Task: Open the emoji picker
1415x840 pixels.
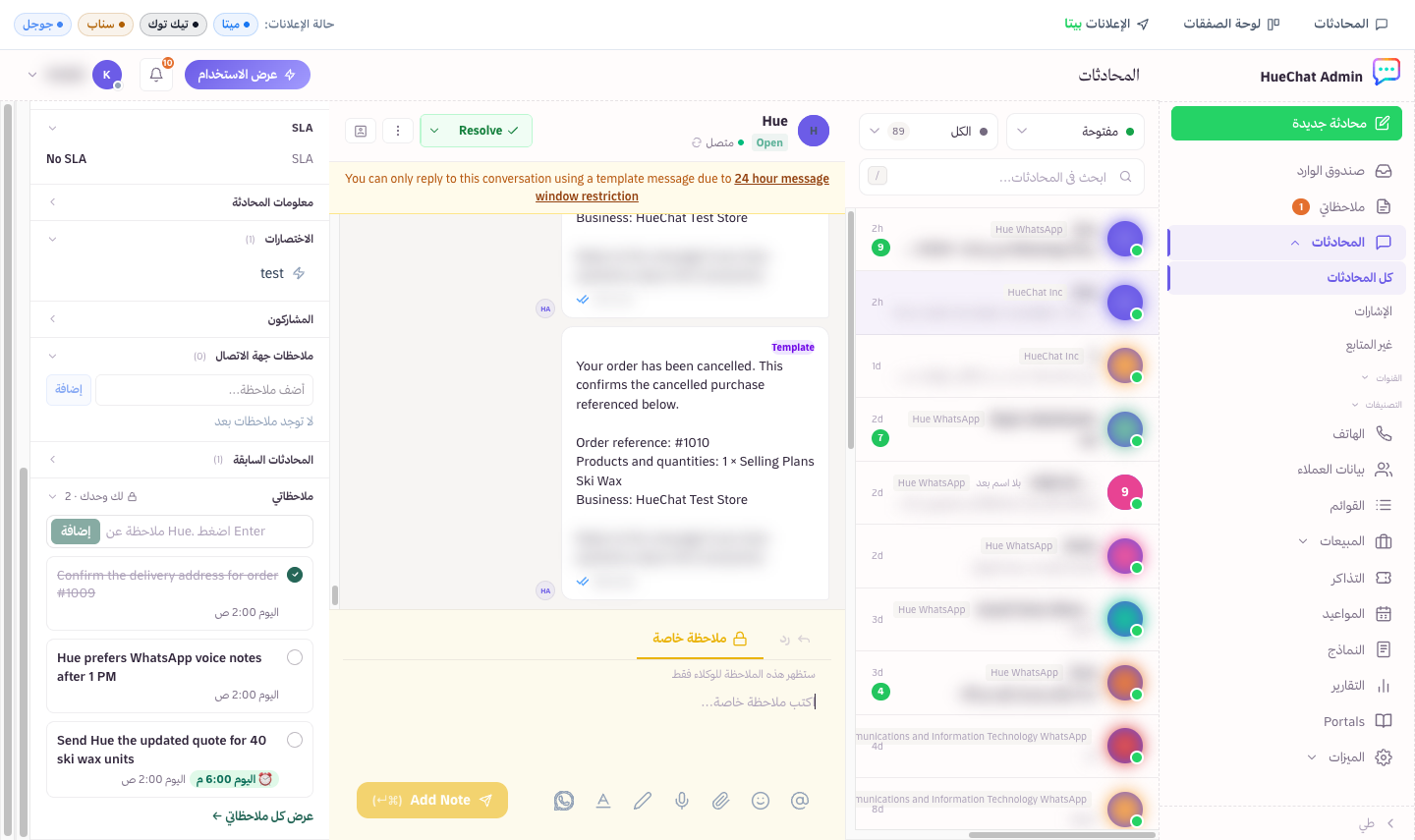Action: [761, 801]
